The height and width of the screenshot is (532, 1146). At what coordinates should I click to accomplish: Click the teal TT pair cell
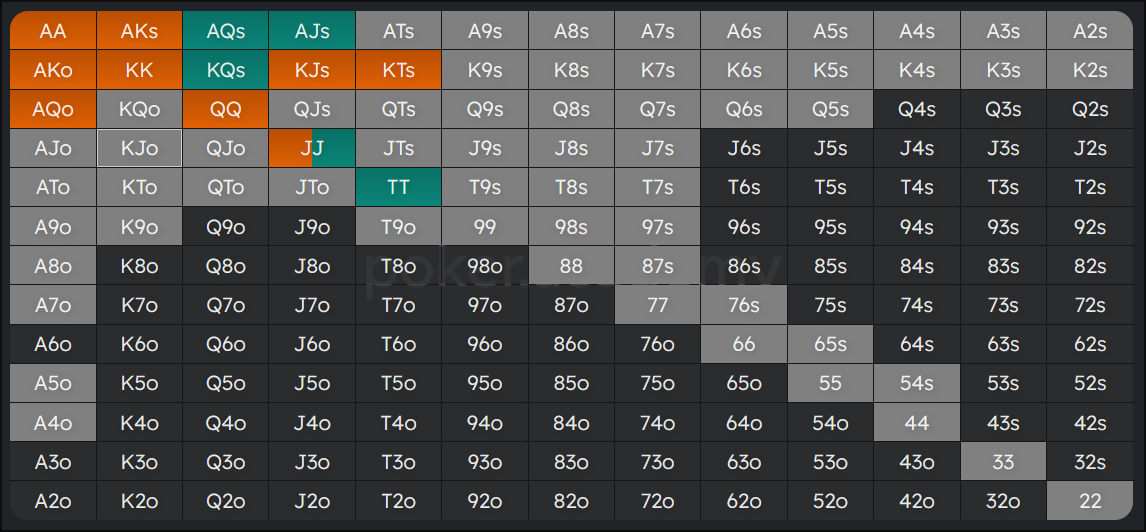[398, 187]
